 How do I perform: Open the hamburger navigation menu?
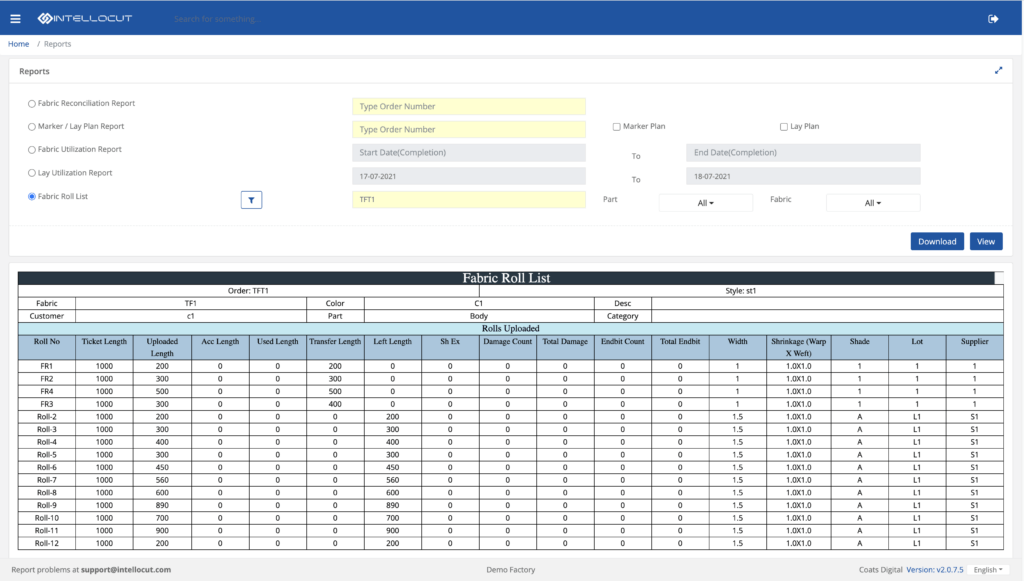click(14, 17)
